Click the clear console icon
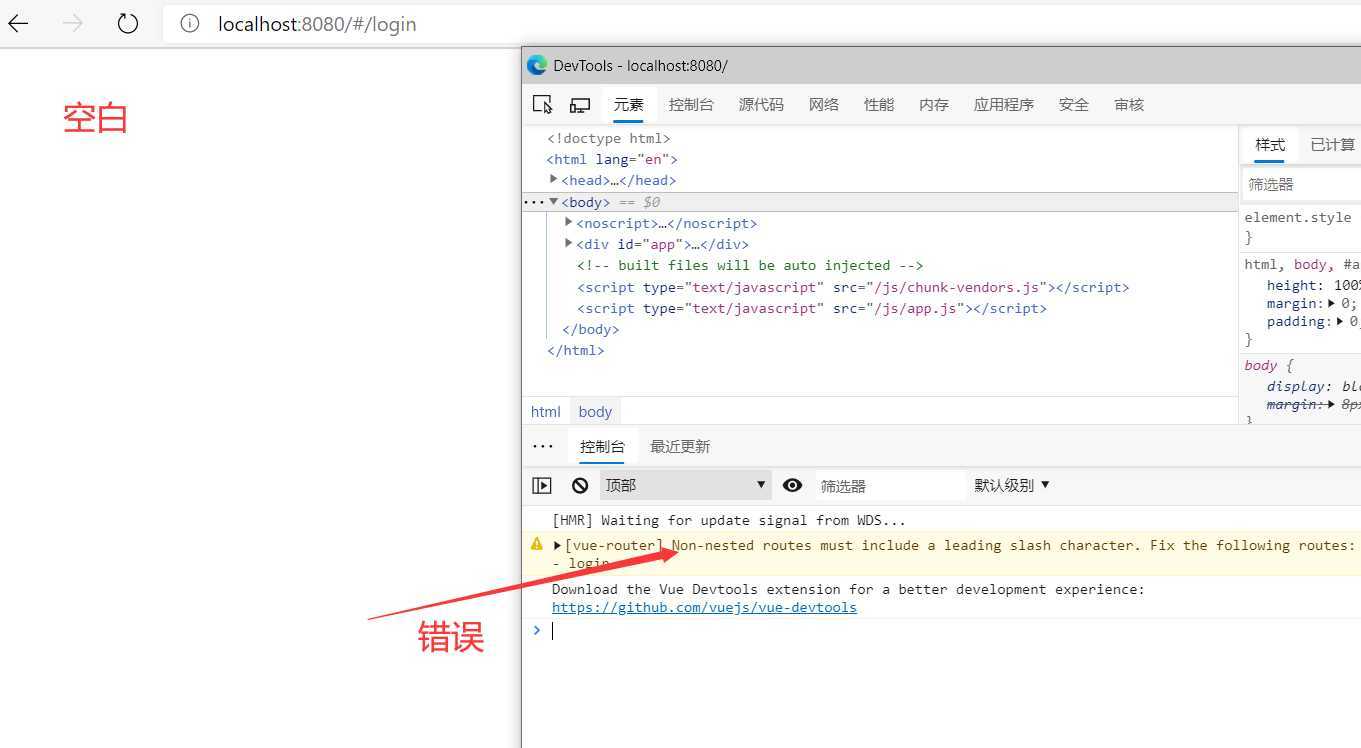This screenshot has height=748, width=1361. (580, 485)
